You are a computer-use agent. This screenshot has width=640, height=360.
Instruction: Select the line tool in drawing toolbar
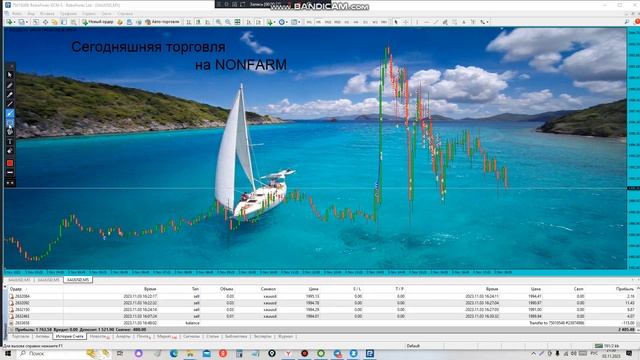(x=10, y=104)
